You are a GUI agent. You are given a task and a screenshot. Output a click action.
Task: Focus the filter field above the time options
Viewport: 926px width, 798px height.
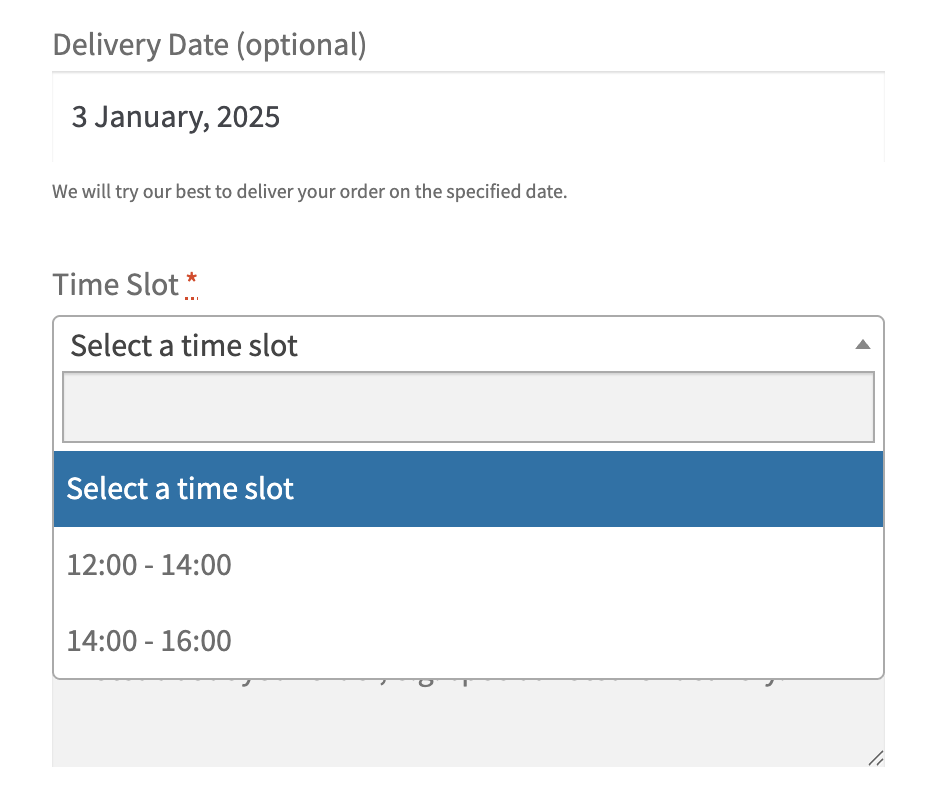pos(468,407)
